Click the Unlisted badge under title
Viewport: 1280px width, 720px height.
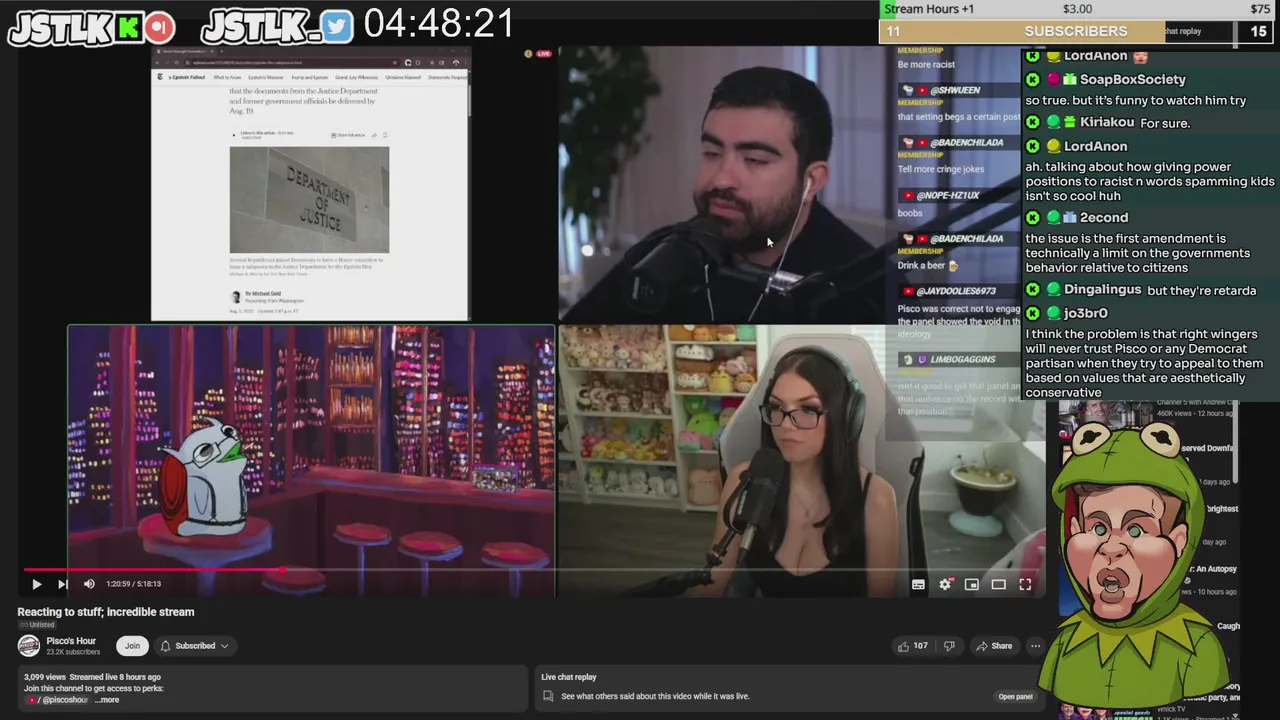[x=37, y=625]
